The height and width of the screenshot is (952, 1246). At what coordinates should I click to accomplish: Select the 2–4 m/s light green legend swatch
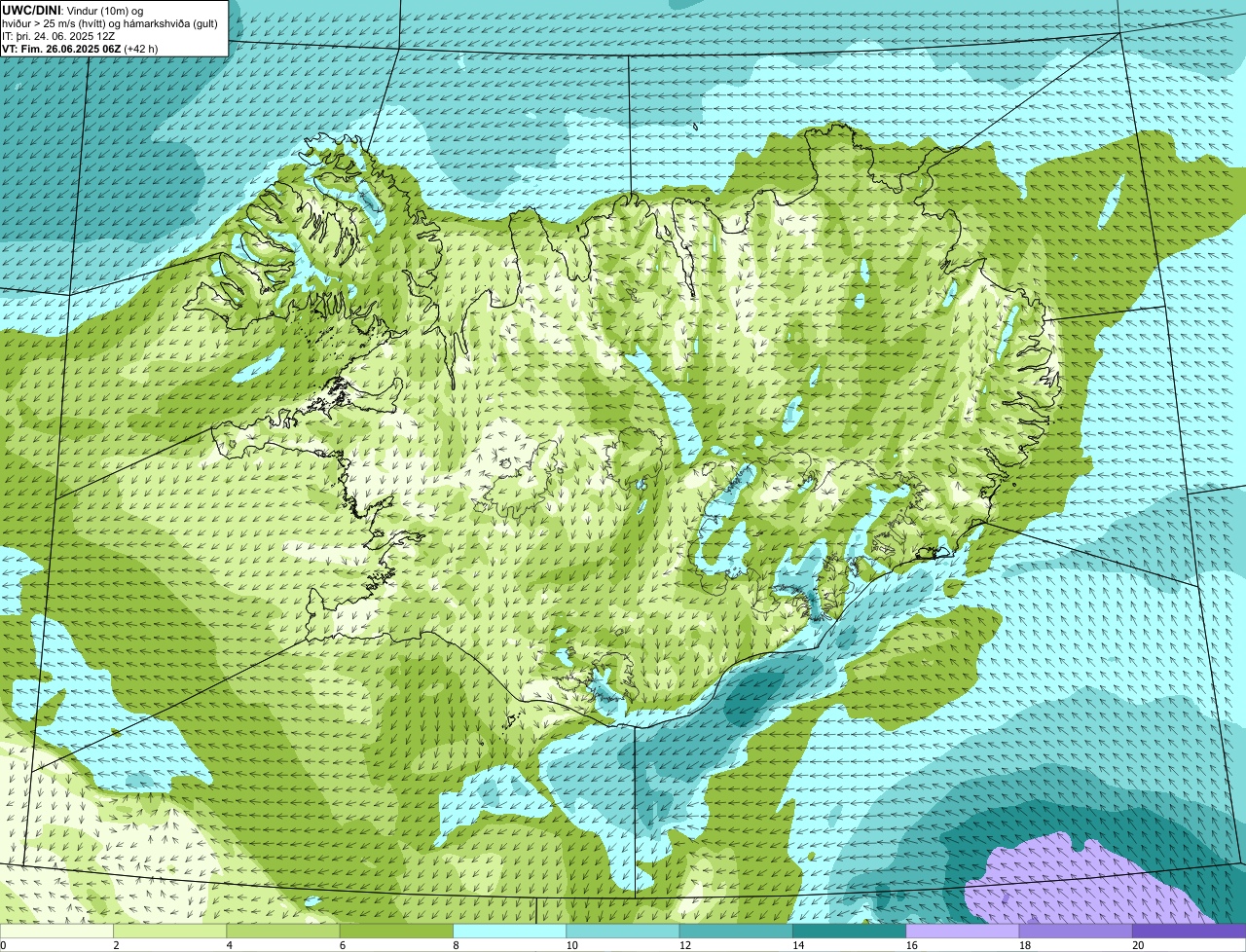[x=170, y=932]
